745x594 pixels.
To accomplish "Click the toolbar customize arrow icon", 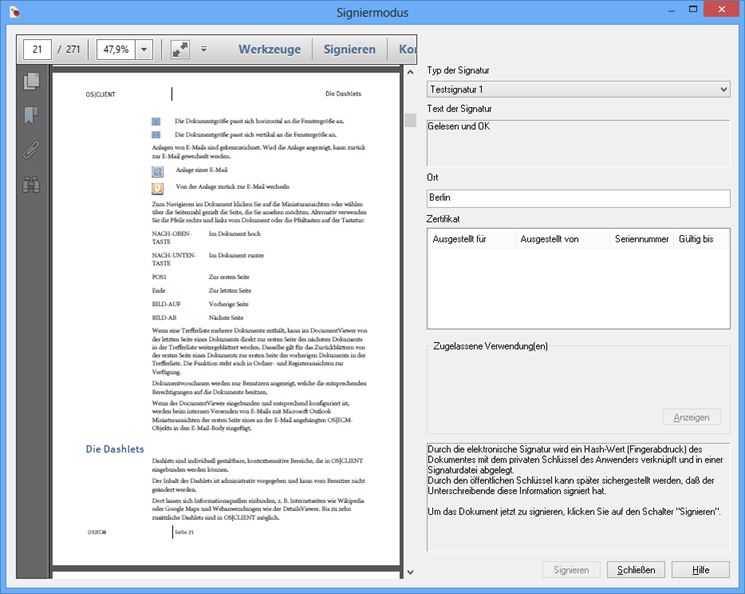I will click(203, 49).
